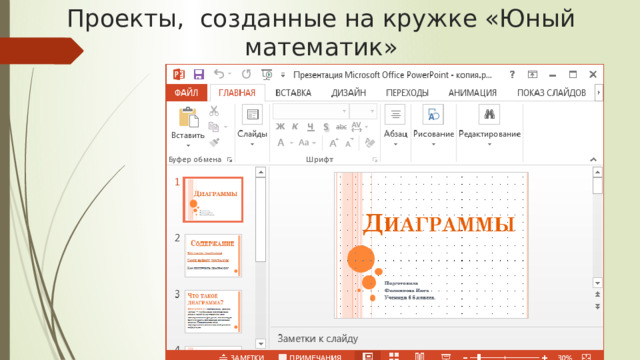Select slide 2 thumbnail Содержание

tap(213, 256)
